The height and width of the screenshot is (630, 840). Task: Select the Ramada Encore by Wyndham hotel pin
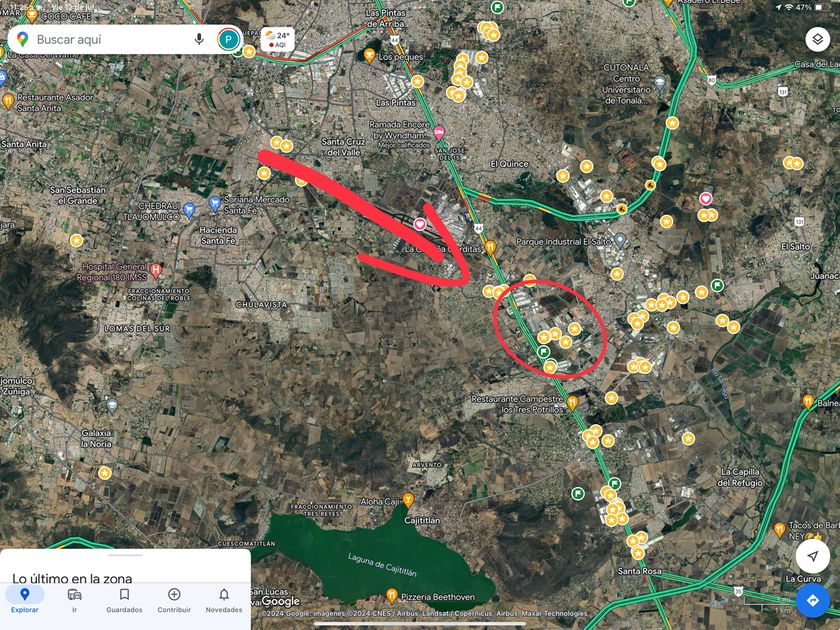point(439,132)
